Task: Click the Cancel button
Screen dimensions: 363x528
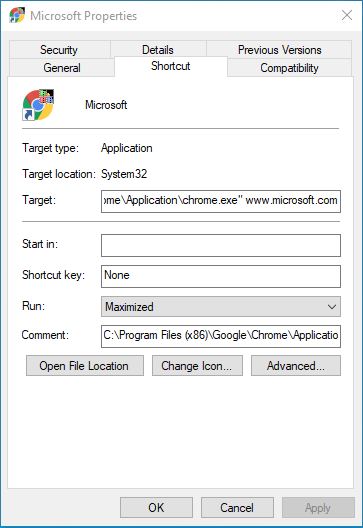Action: [237, 507]
